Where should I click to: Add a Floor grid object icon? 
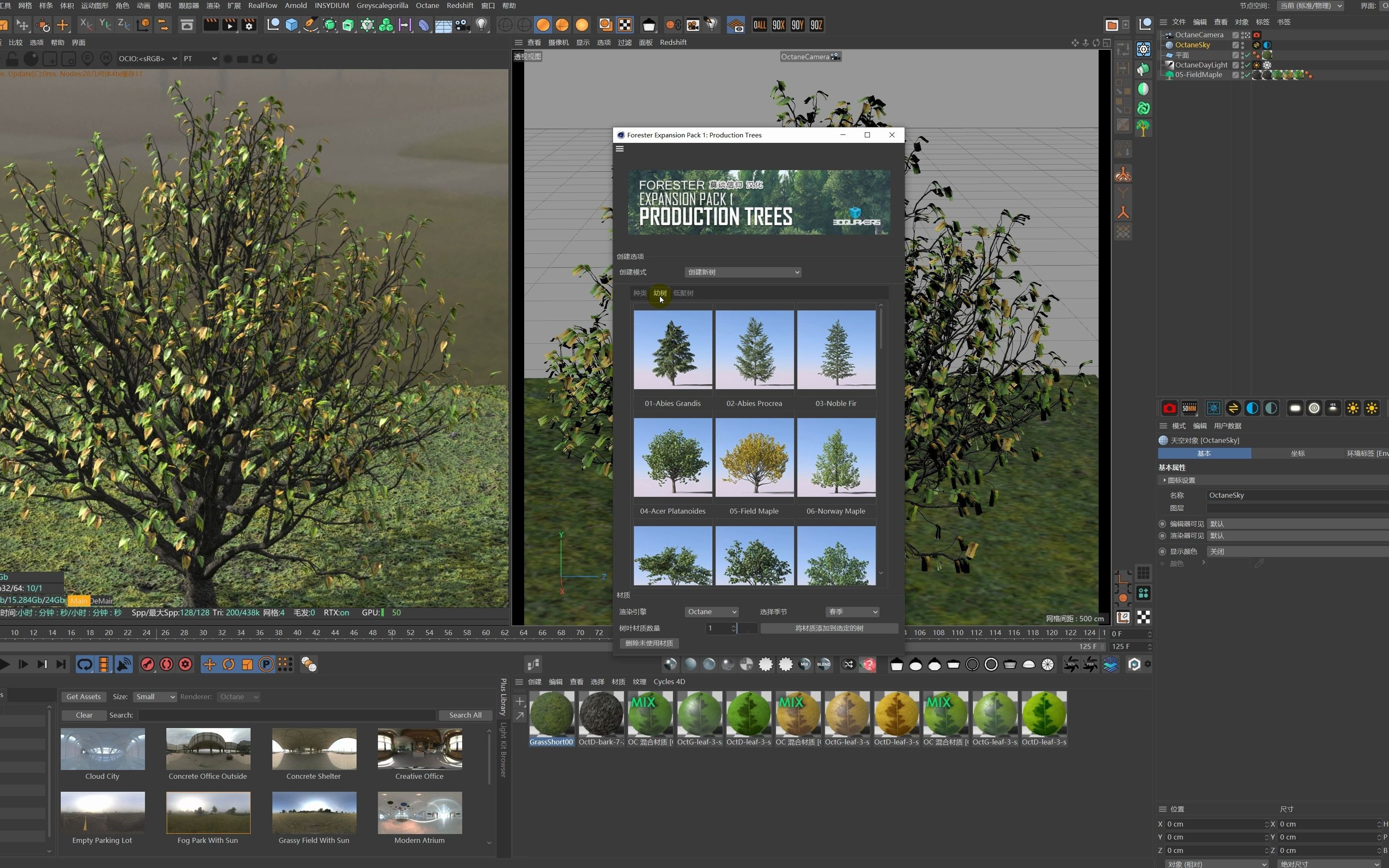pos(443,25)
